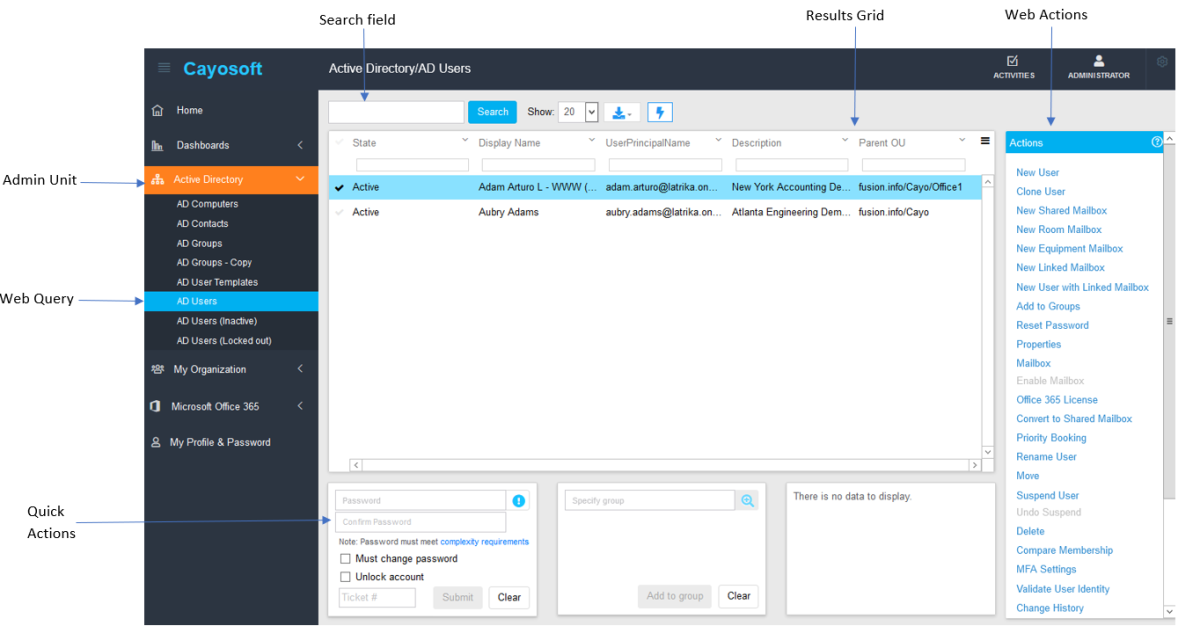Click the password info exclamation icon
Viewport: 1178px width, 626px height.
pyautogui.click(x=518, y=500)
